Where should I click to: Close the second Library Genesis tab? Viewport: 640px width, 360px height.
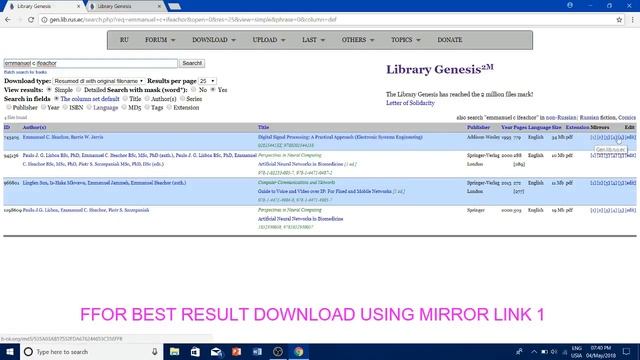click(x=159, y=6)
